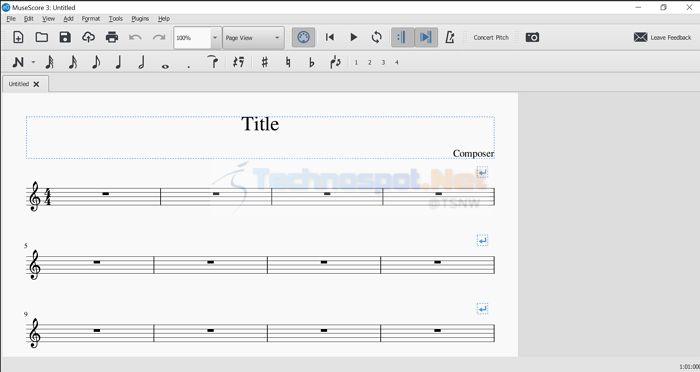Viewport: 700px width, 372px height.
Task: Select voice 3
Action: [383, 63]
